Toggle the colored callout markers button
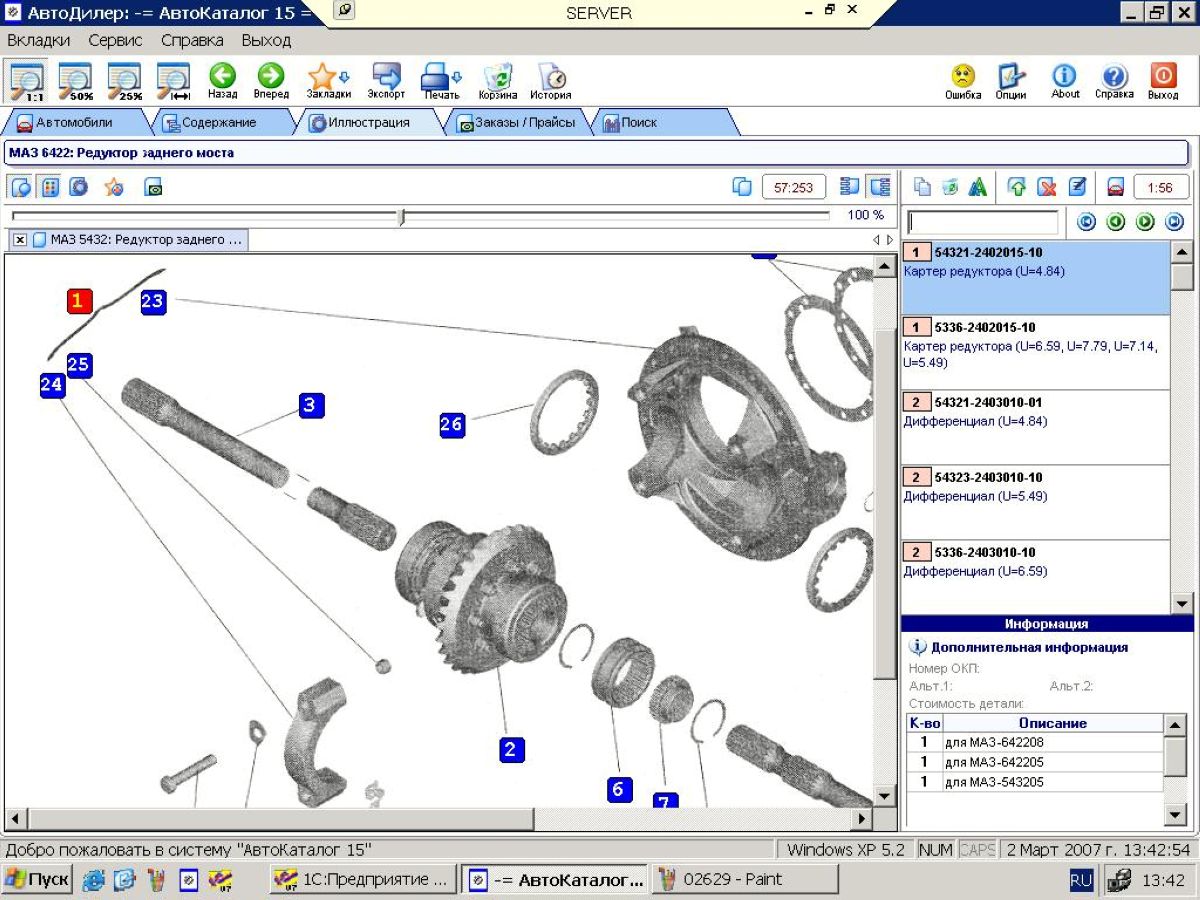The width and height of the screenshot is (1200, 900). 49,187
